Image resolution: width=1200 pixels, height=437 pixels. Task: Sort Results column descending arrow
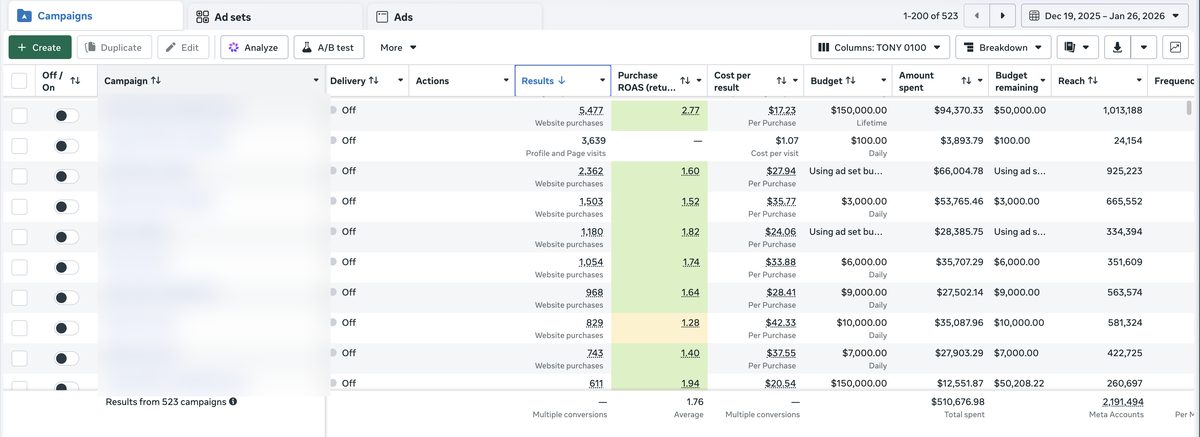click(x=561, y=80)
